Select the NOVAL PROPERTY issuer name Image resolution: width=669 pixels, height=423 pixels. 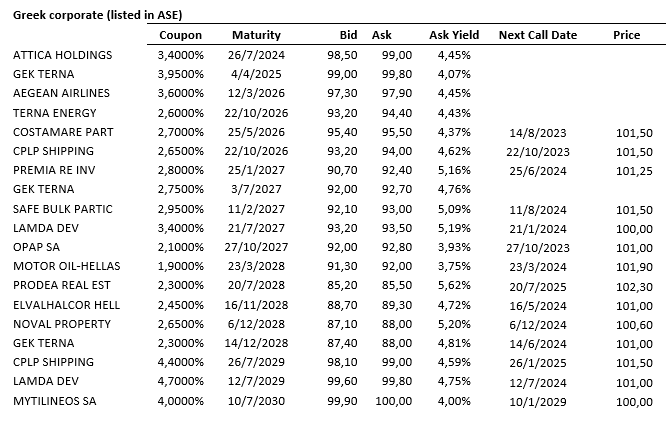(x=62, y=324)
